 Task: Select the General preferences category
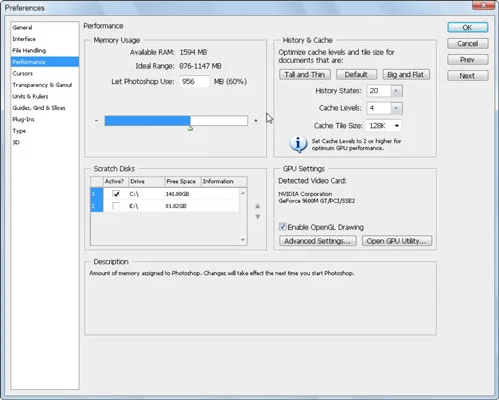(x=22, y=27)
